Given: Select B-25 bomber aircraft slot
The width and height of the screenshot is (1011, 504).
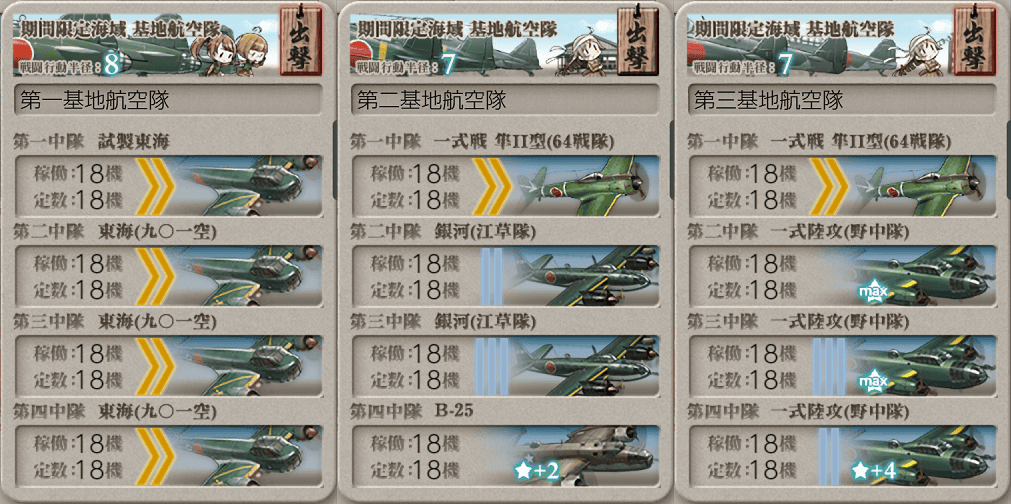Looking at the screenshot, I should click(506, 456).
